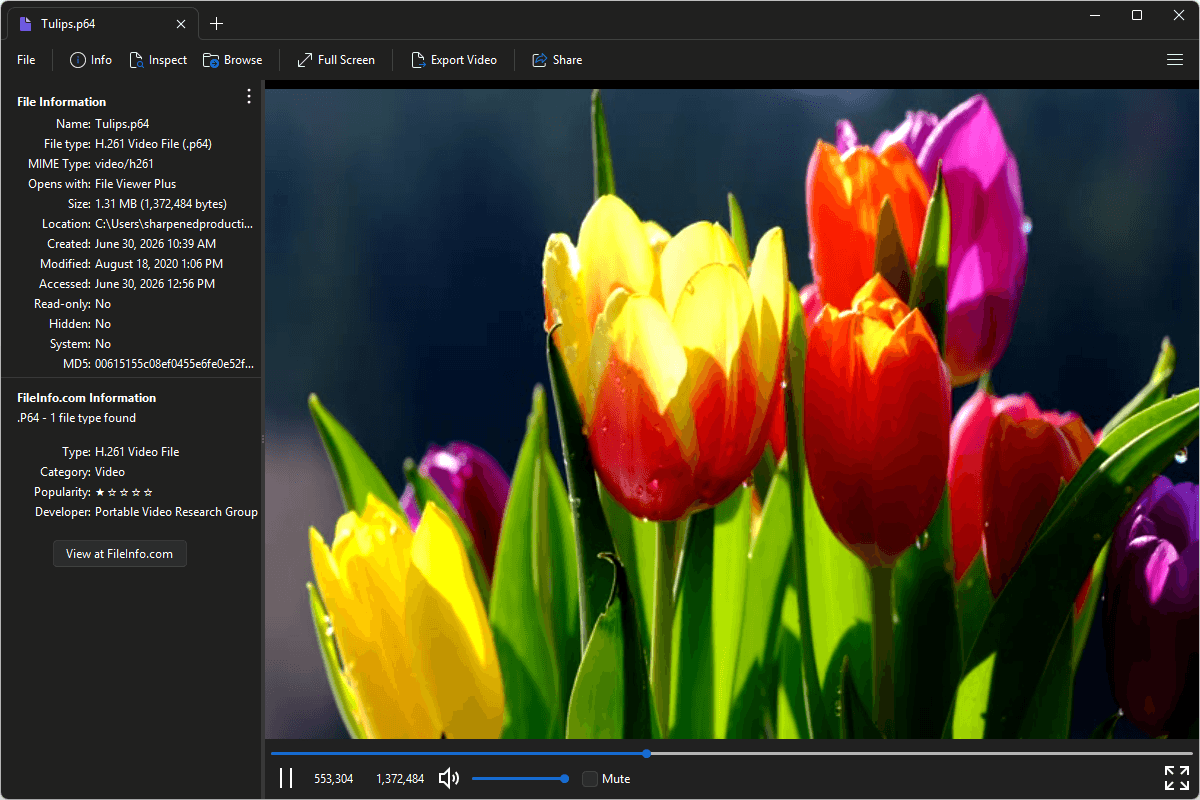Click the volume slider handle

(565, 778)
